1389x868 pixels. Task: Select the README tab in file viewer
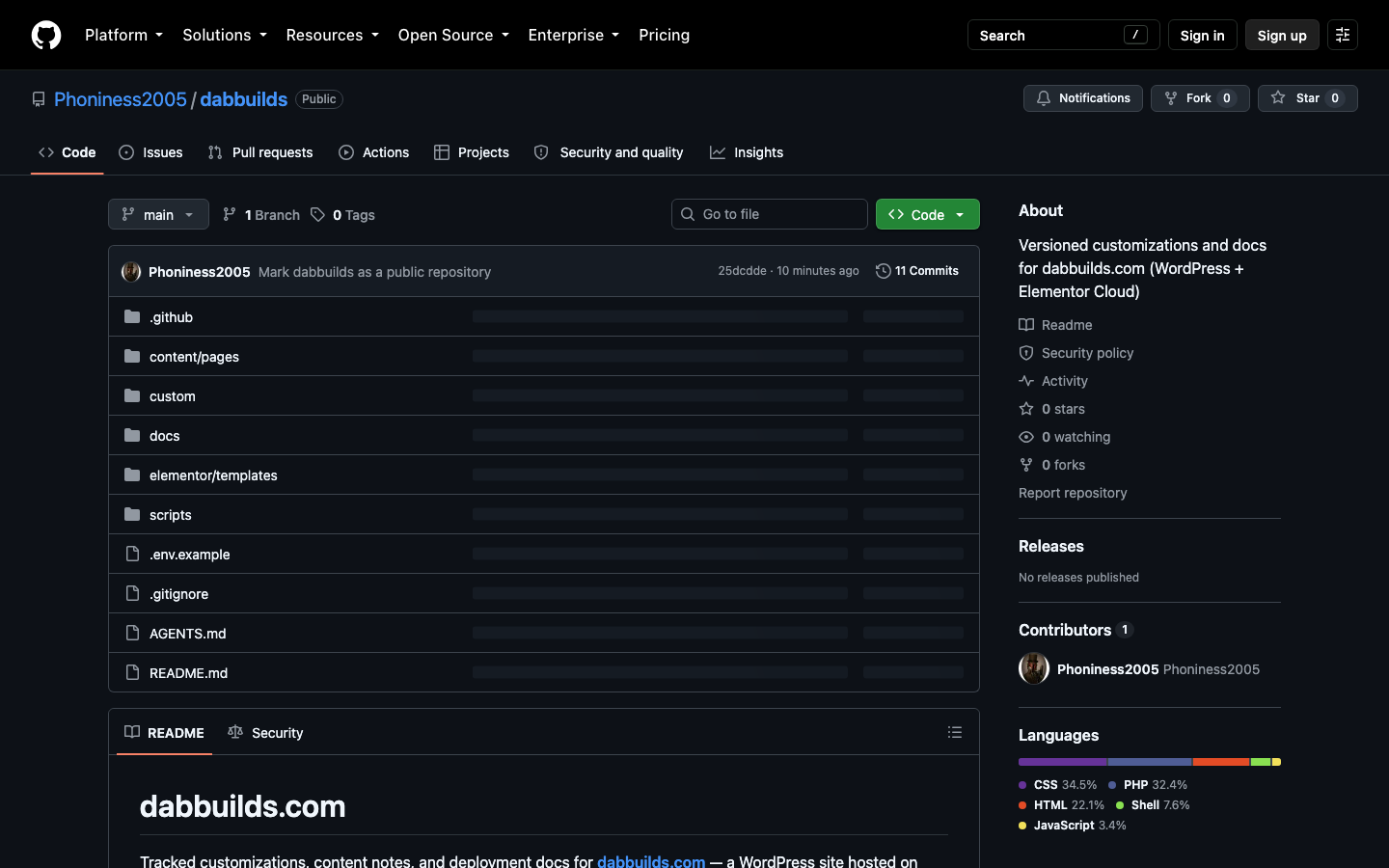click(164, 732)
